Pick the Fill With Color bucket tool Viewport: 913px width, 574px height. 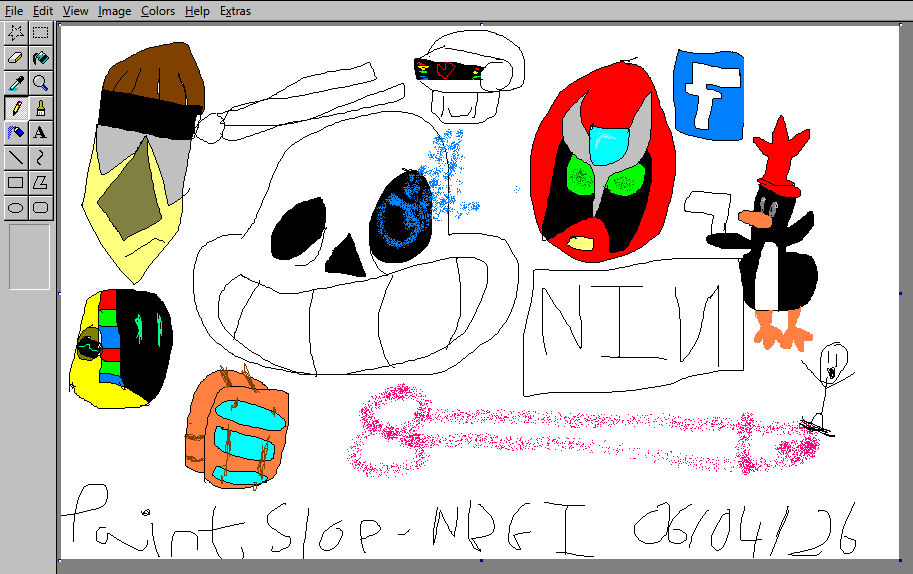[41, 58]
